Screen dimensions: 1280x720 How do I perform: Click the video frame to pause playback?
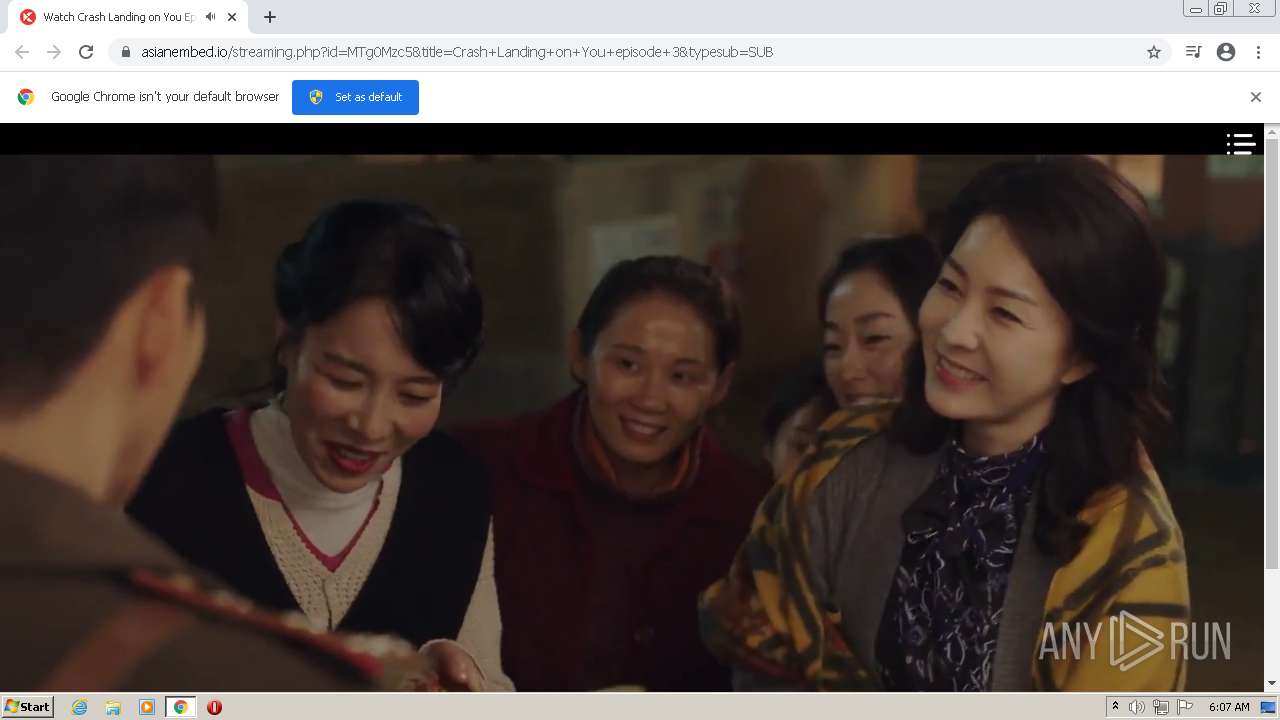click(x=632, y=422)
